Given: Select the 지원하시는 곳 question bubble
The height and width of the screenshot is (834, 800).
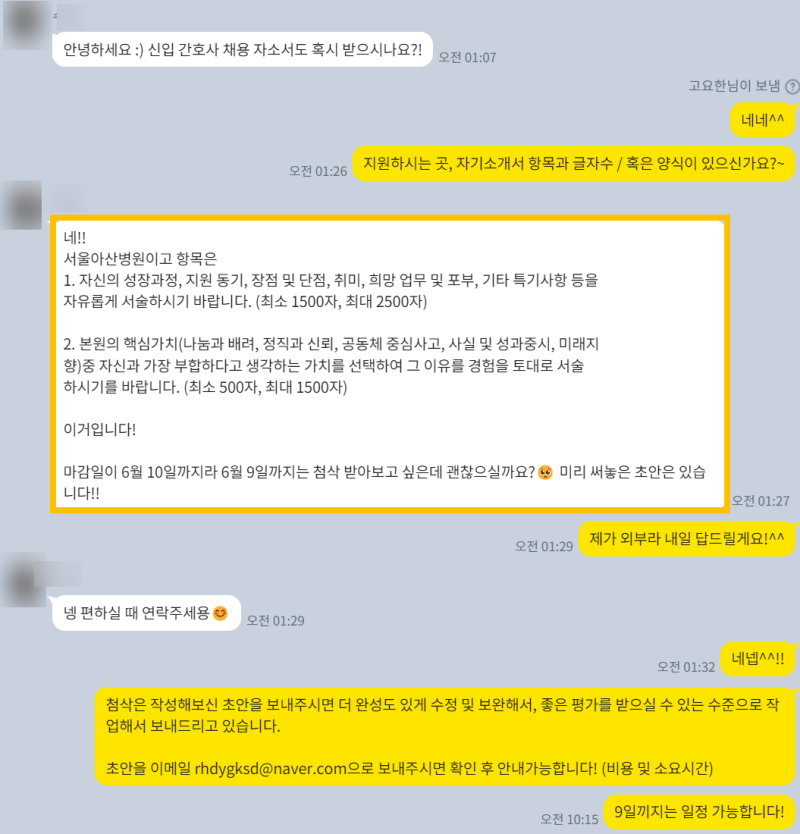Looking at the screenshot, I should pyautogui.click(x=574, y=163).
